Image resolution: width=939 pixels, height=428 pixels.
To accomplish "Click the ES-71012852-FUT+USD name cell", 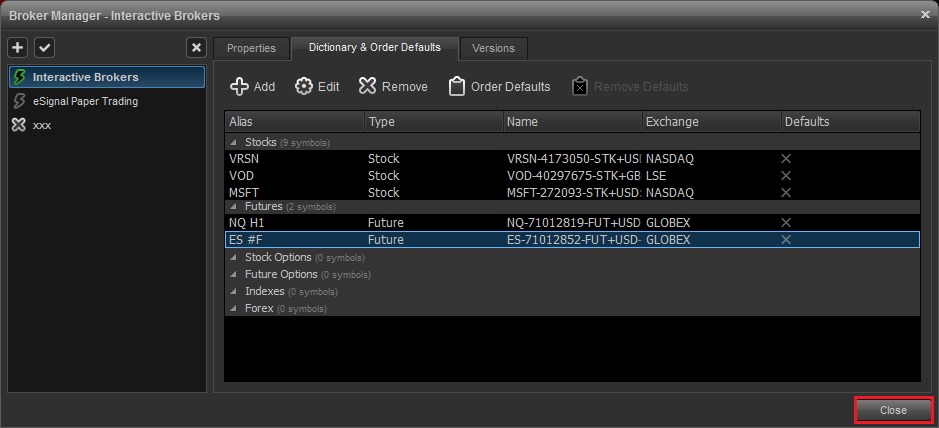I will coord(573,239).
